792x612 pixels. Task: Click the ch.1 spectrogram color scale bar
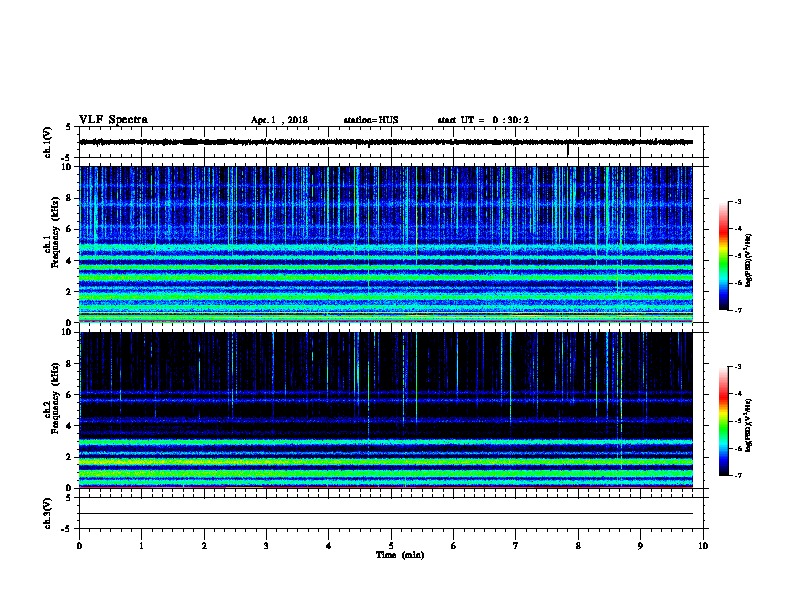(723, 256)
